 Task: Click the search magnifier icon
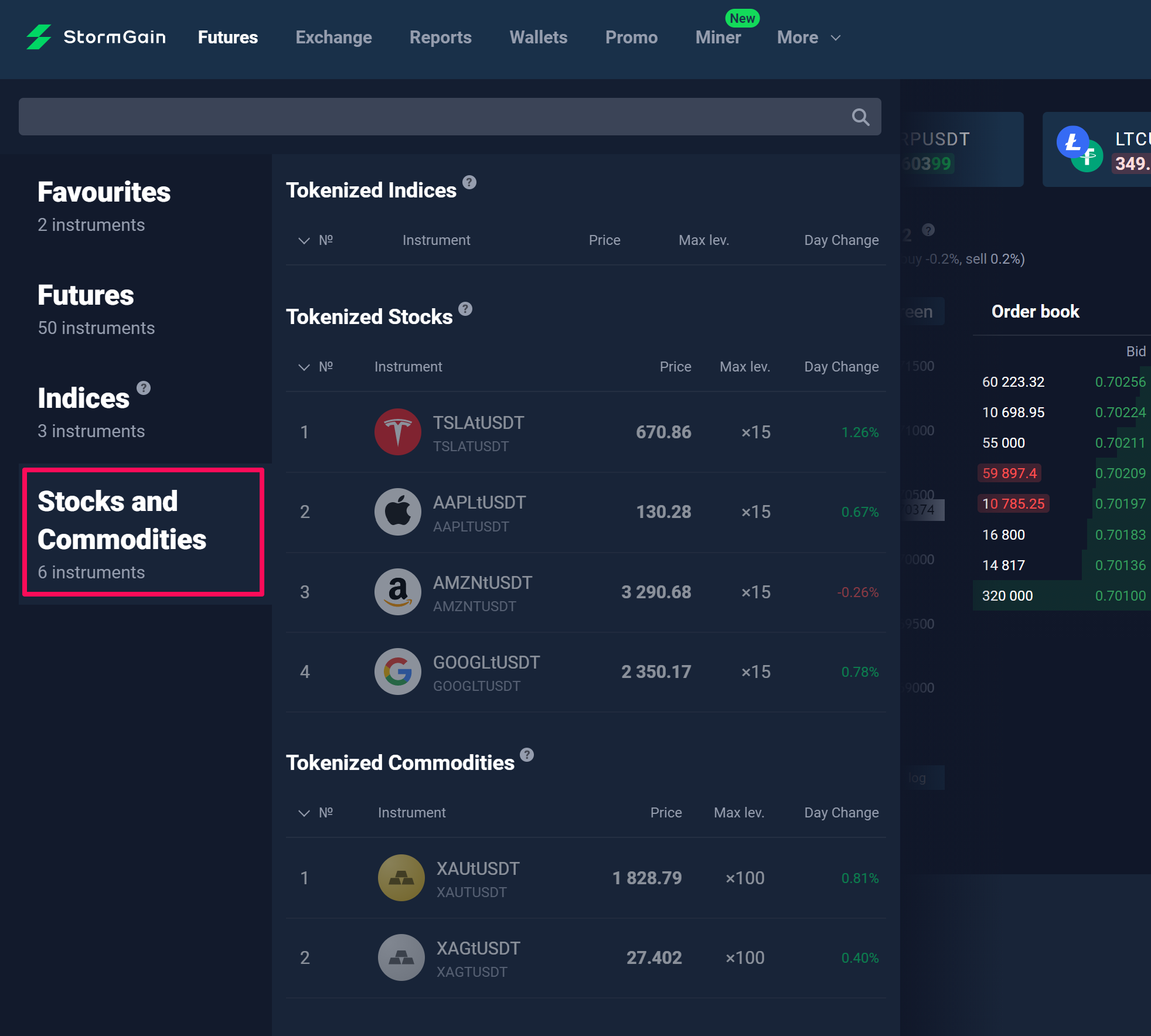(x=860, y=117)
